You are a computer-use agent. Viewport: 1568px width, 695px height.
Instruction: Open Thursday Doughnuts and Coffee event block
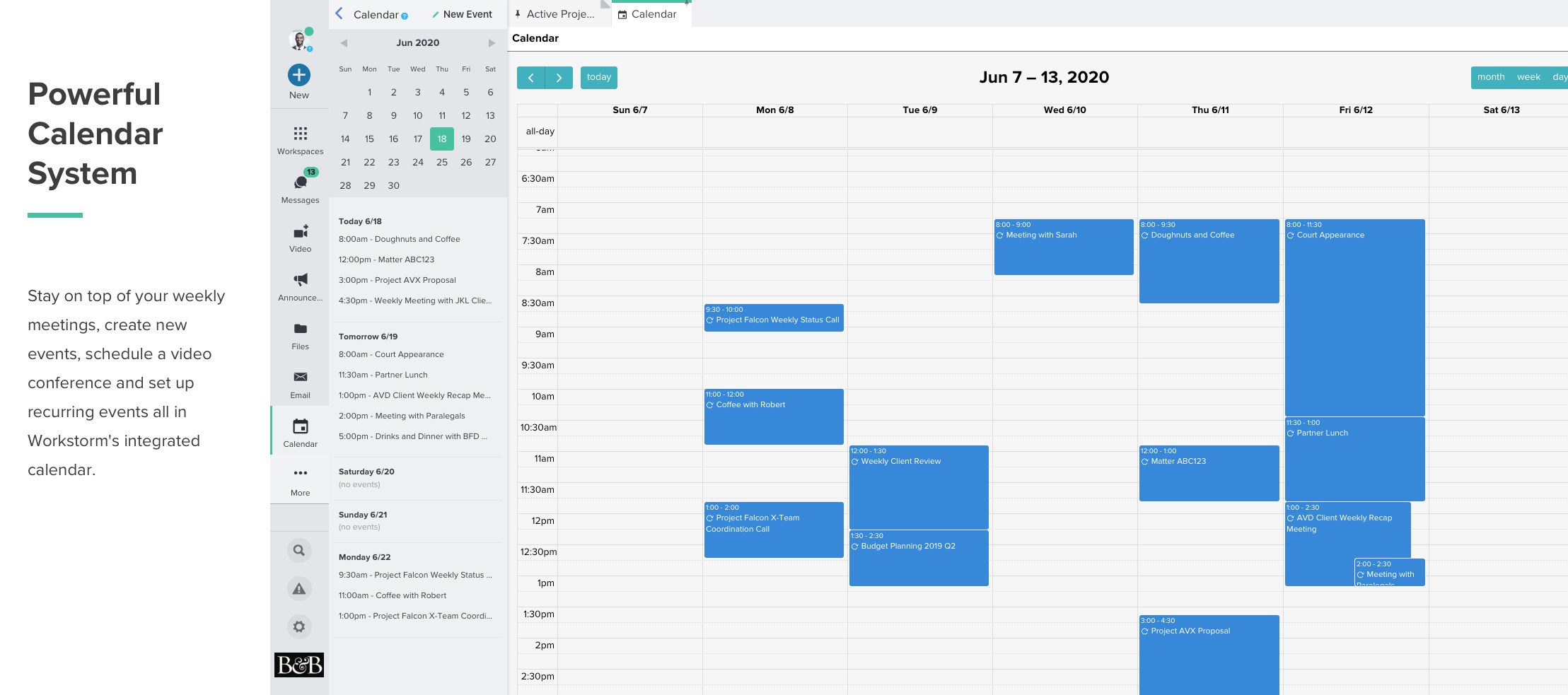(x=1209, y=261)
